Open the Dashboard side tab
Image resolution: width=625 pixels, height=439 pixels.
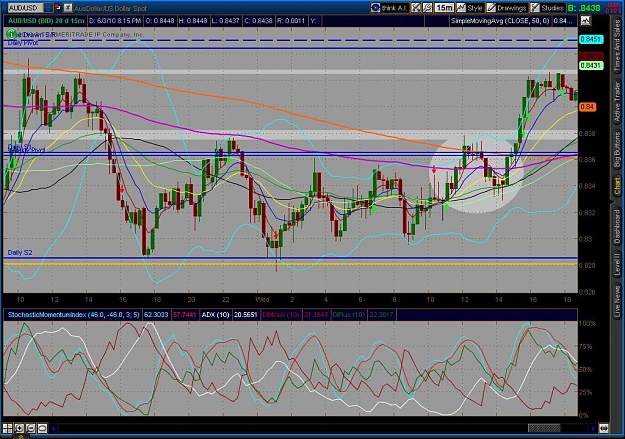pos(617,226)
